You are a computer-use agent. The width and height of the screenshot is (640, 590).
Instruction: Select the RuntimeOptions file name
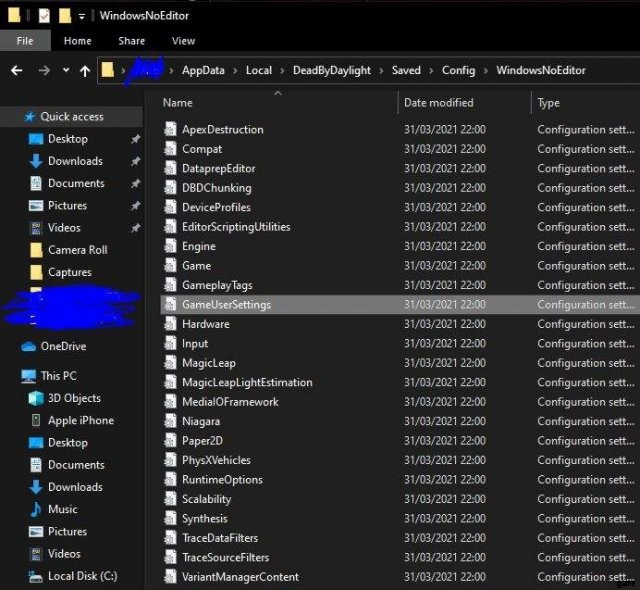pyautogui.click(x=222, y=480)
